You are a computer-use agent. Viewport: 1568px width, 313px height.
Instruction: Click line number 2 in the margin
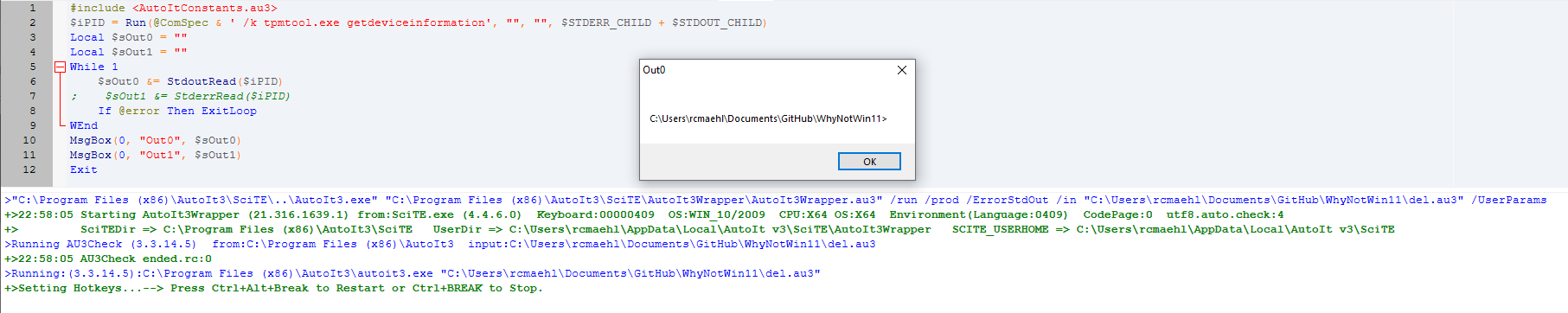33,22
